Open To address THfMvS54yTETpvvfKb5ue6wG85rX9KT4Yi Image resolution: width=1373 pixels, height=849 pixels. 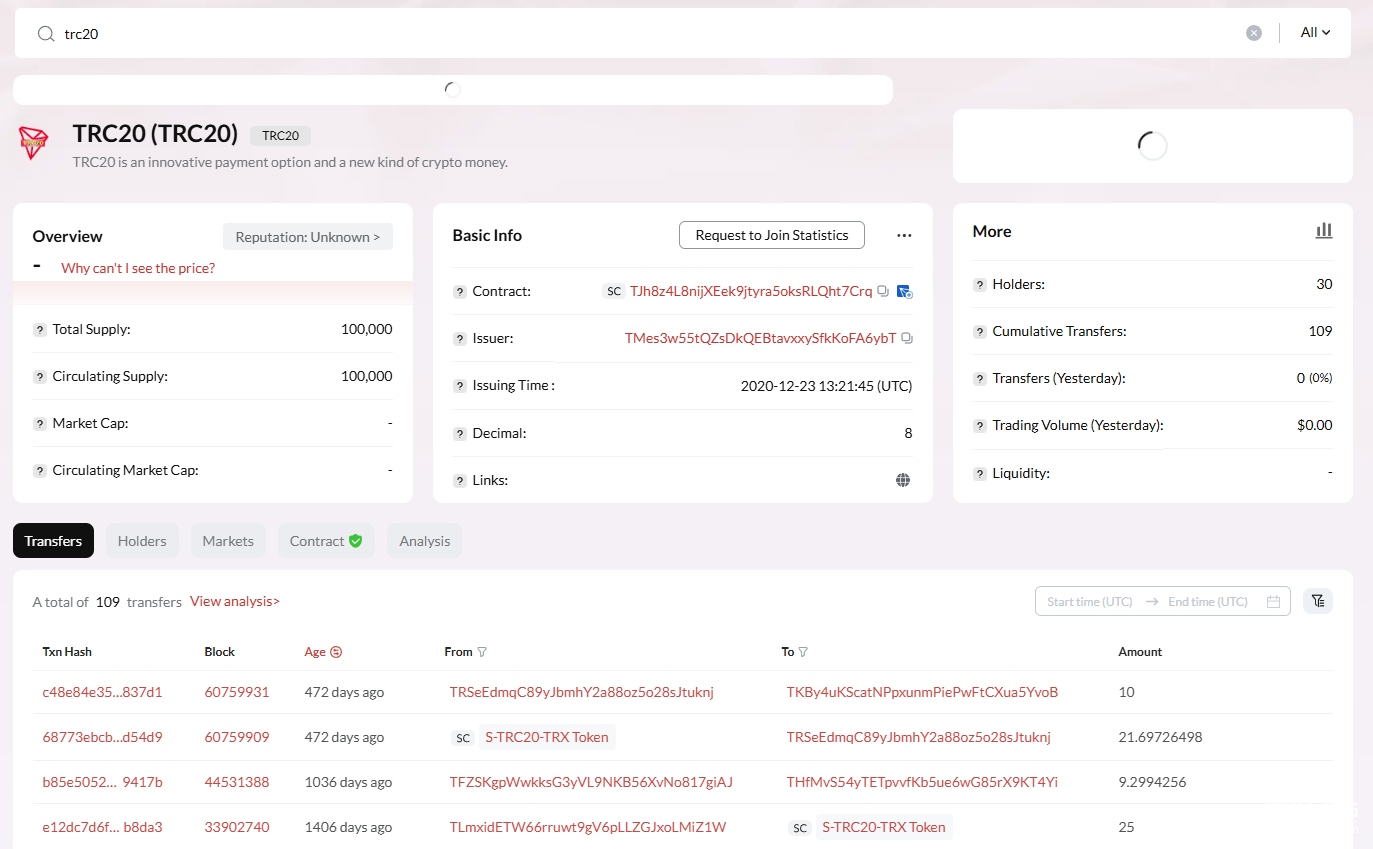tap(922, 782)
